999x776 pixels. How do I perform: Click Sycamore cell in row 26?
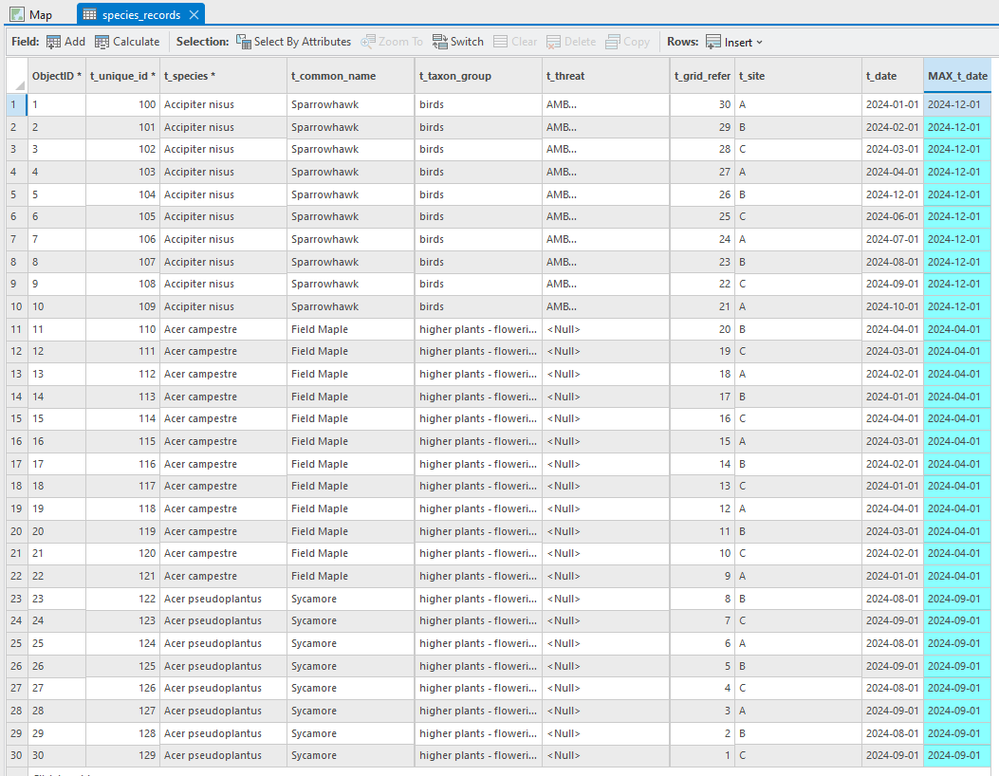(x=350, y=666)
